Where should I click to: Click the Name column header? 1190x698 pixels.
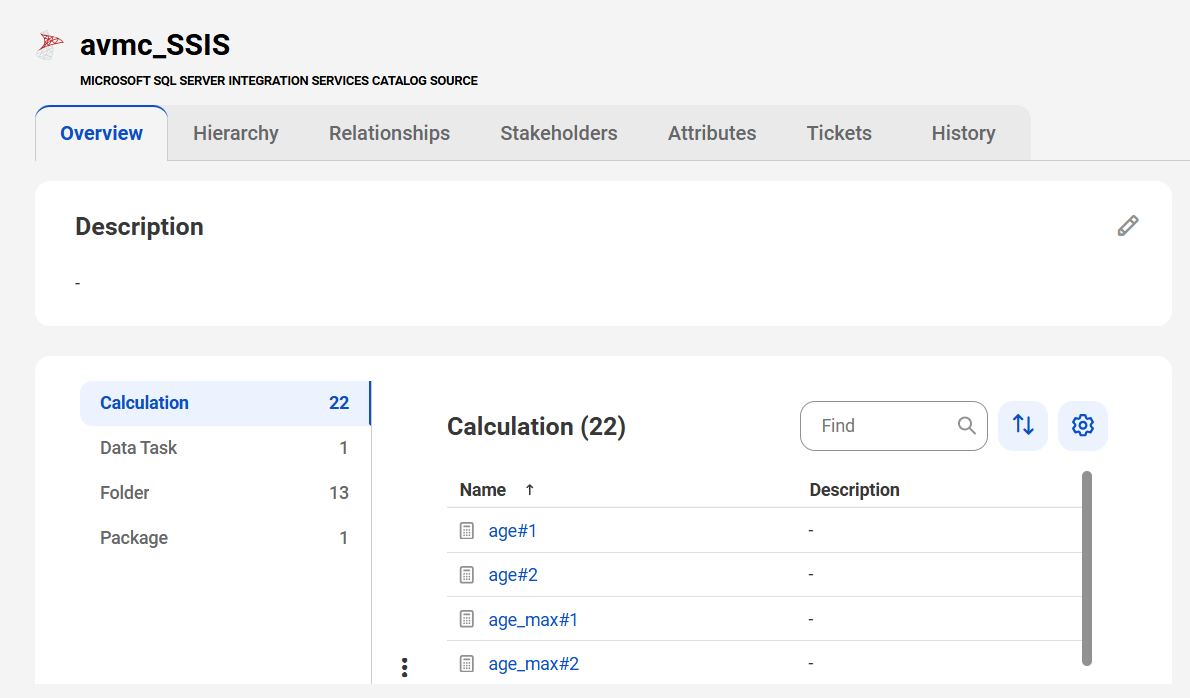click(x=483, y=490)
